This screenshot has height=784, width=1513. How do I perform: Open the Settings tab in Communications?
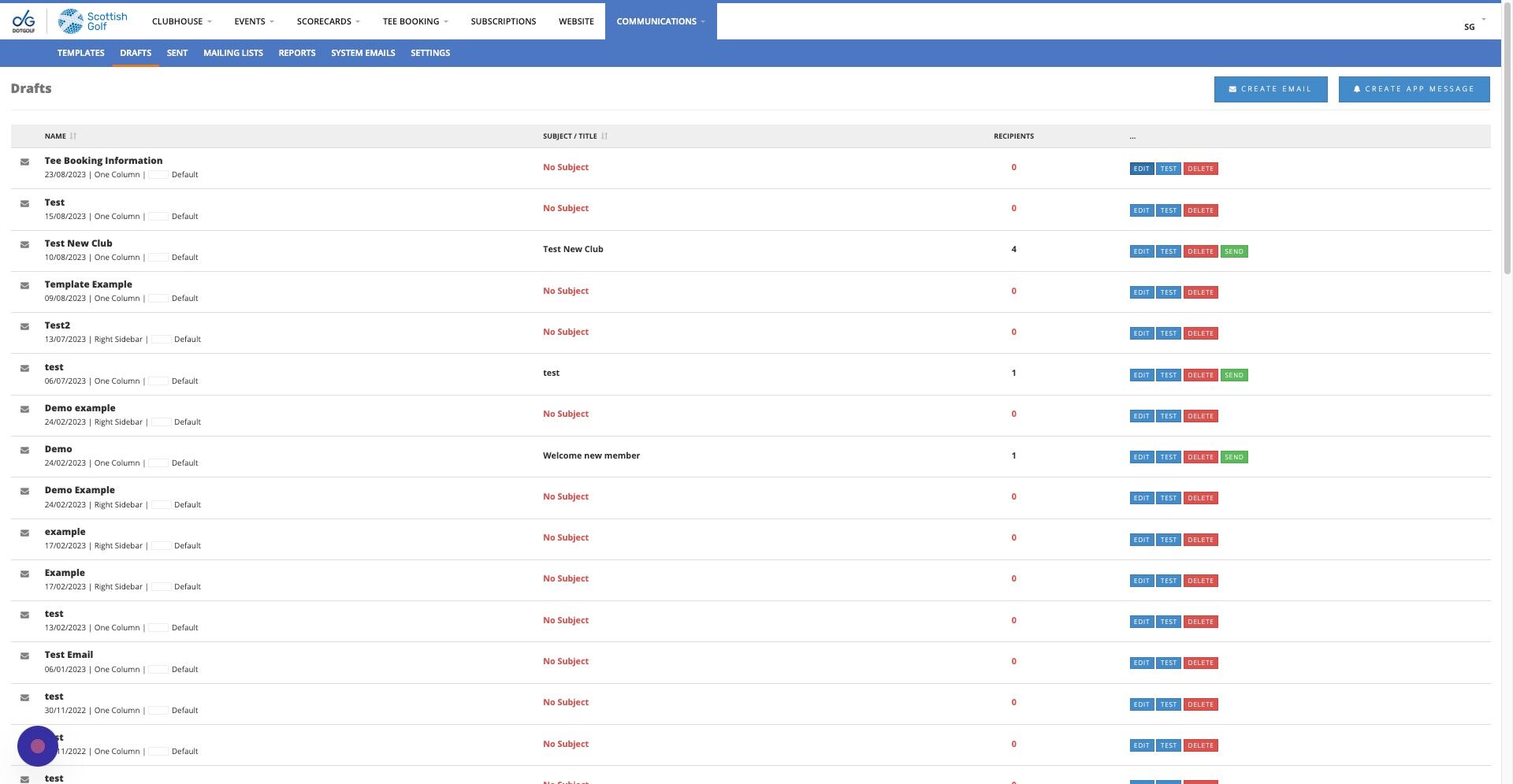tap(430, 53)
